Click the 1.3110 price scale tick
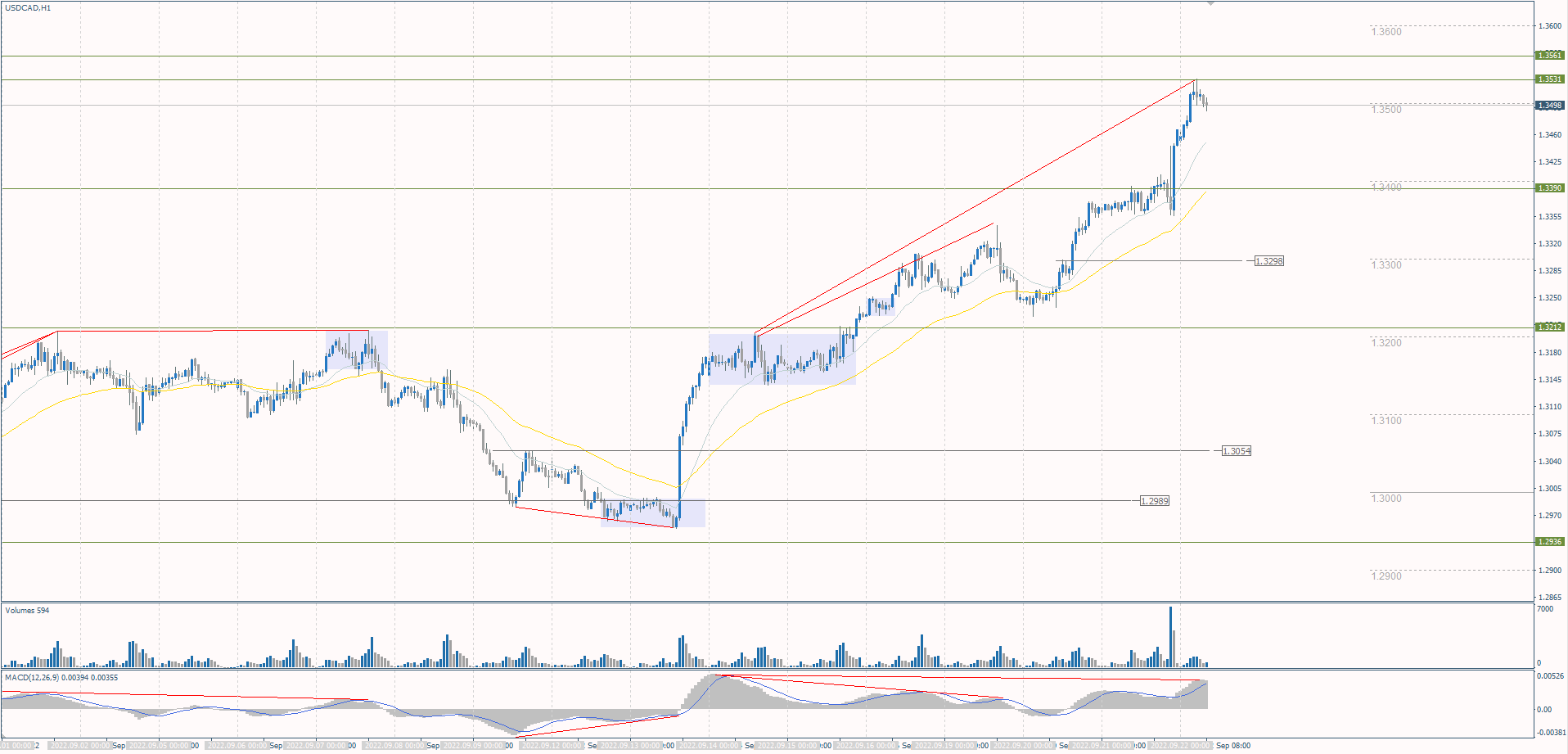This screenshot has width=1568, height=754. pyautogui.click(x=1550, y=407)
